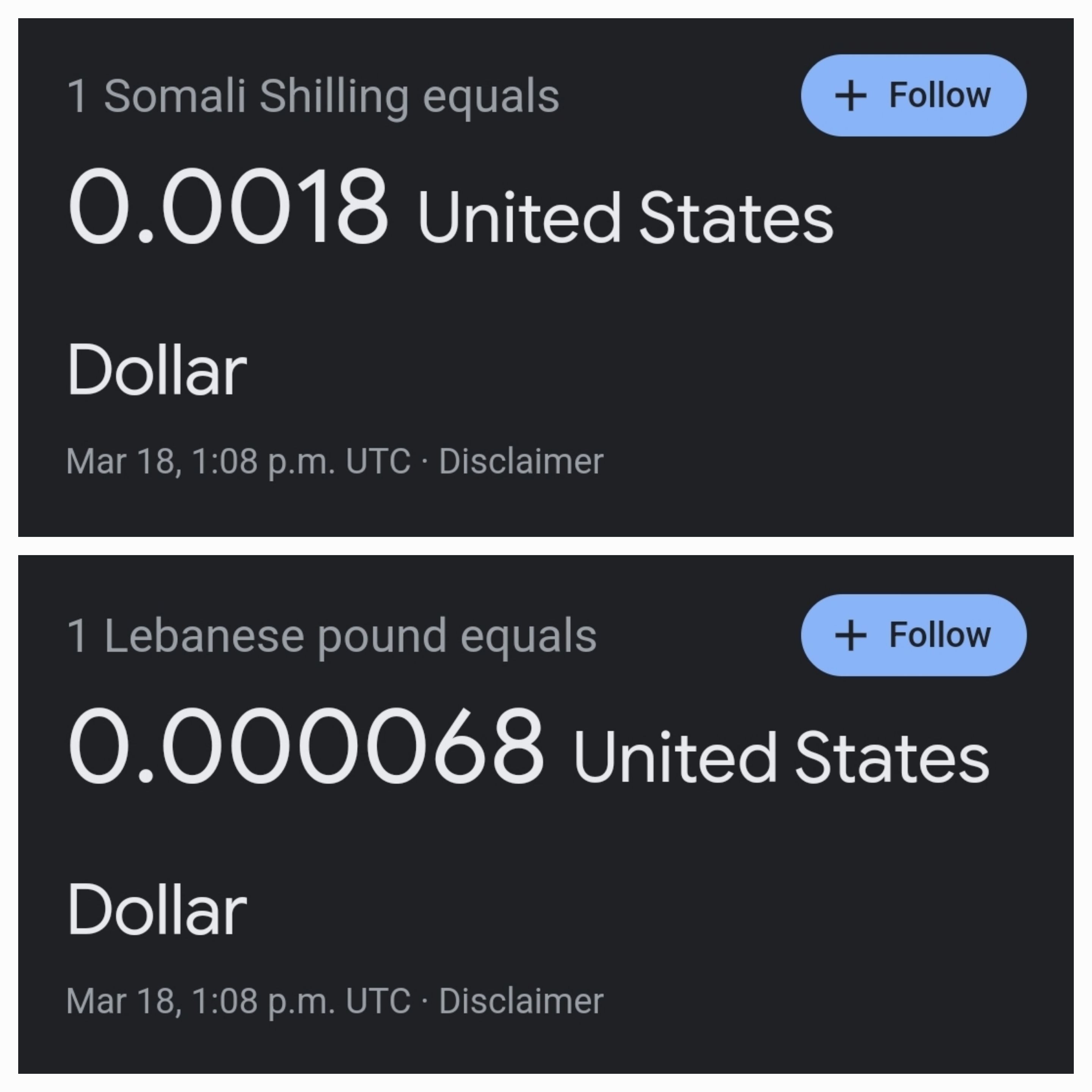Click the '1 Lebanese pound equals' heading

tap(331, 637)
